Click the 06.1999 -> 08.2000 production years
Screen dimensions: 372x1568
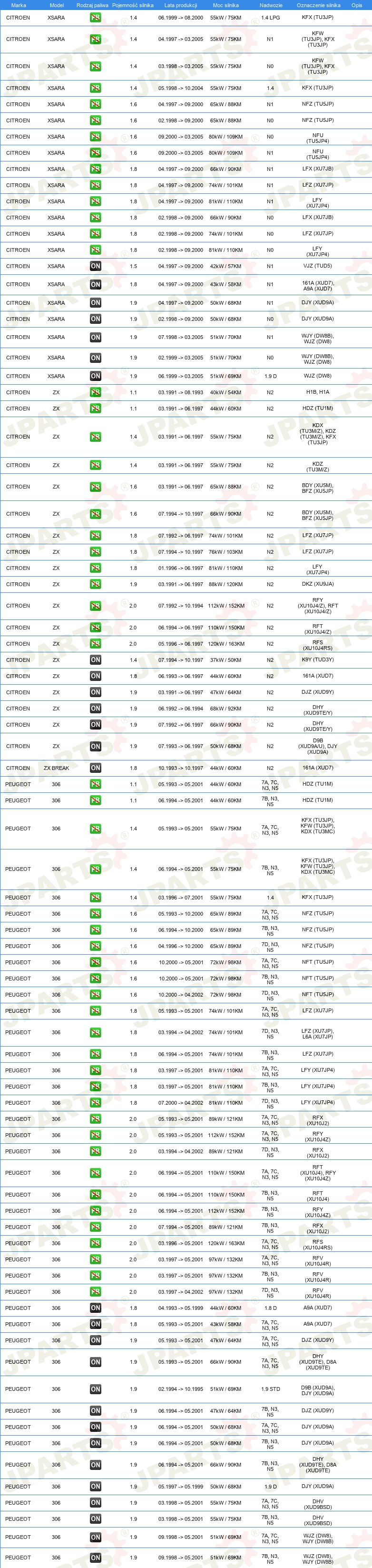[x=181, y=18]
